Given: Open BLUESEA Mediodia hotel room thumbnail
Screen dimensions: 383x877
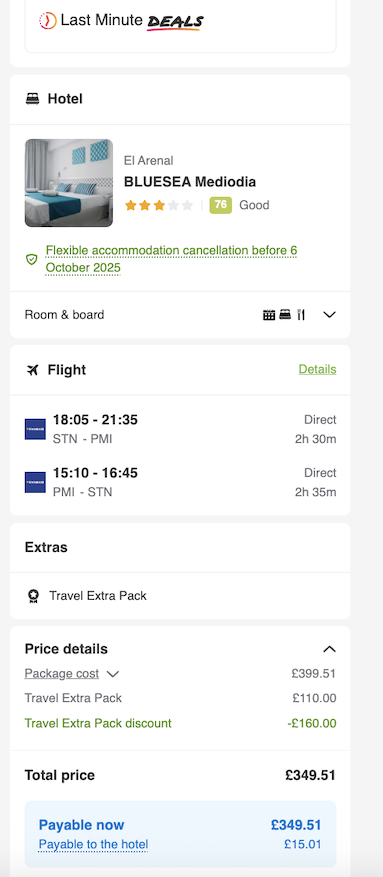Looking at the screenshot, I should [x=69, y=183].
